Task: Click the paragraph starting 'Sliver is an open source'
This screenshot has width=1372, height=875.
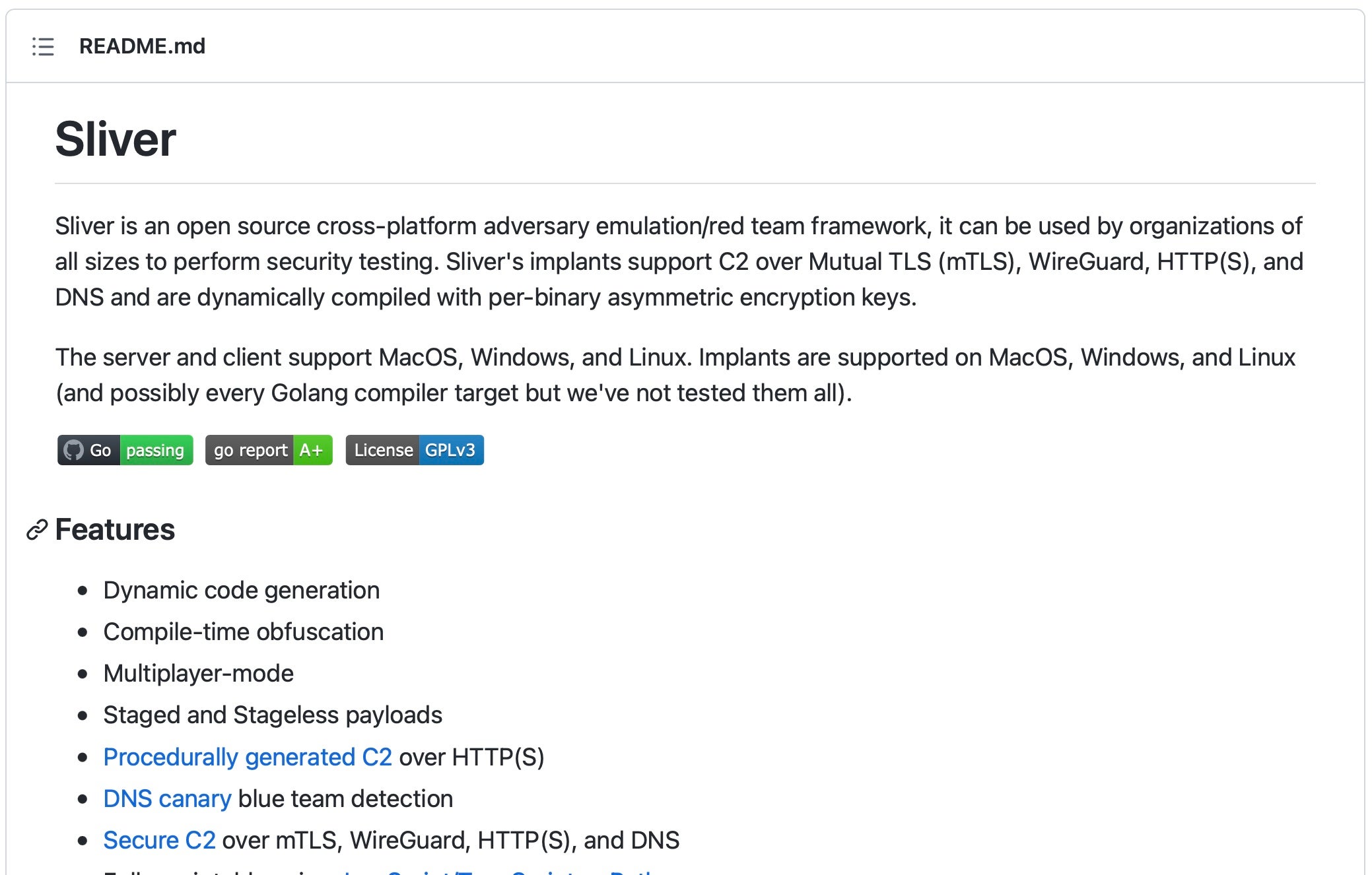Action: click(679, 261)
